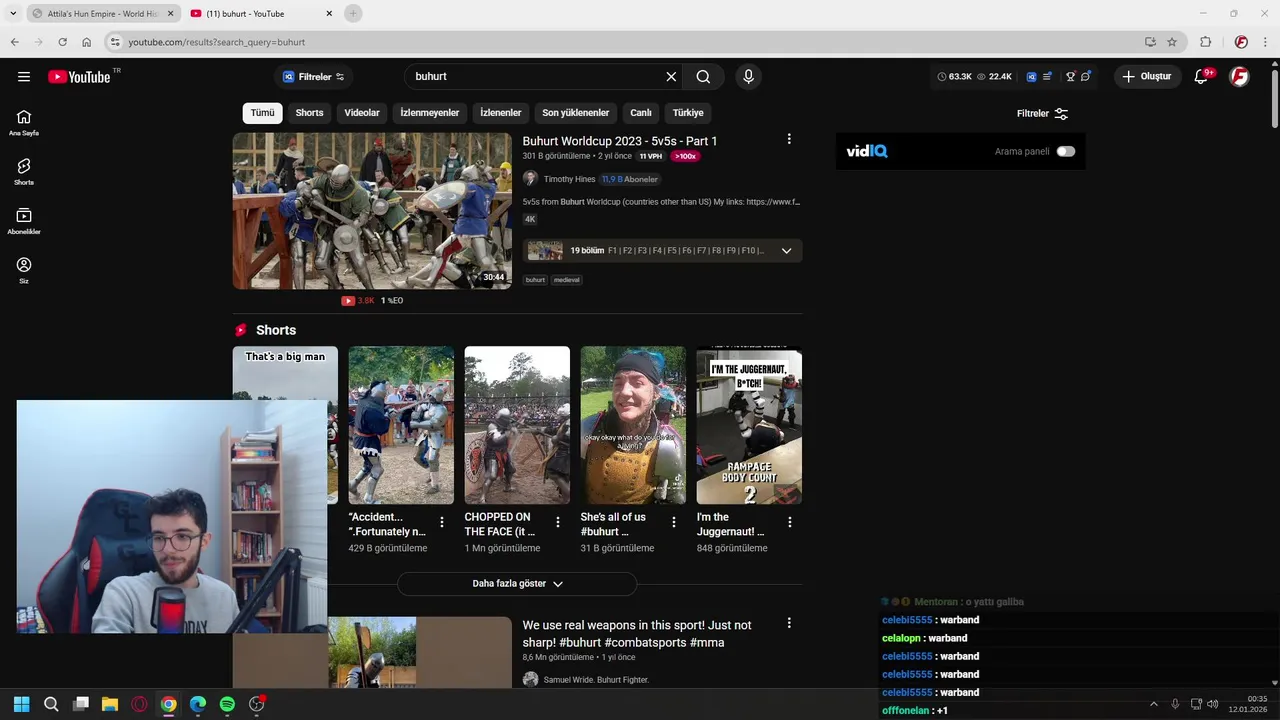
Task: Select the Tümü filter chip
Action: (x=262, y=113)
